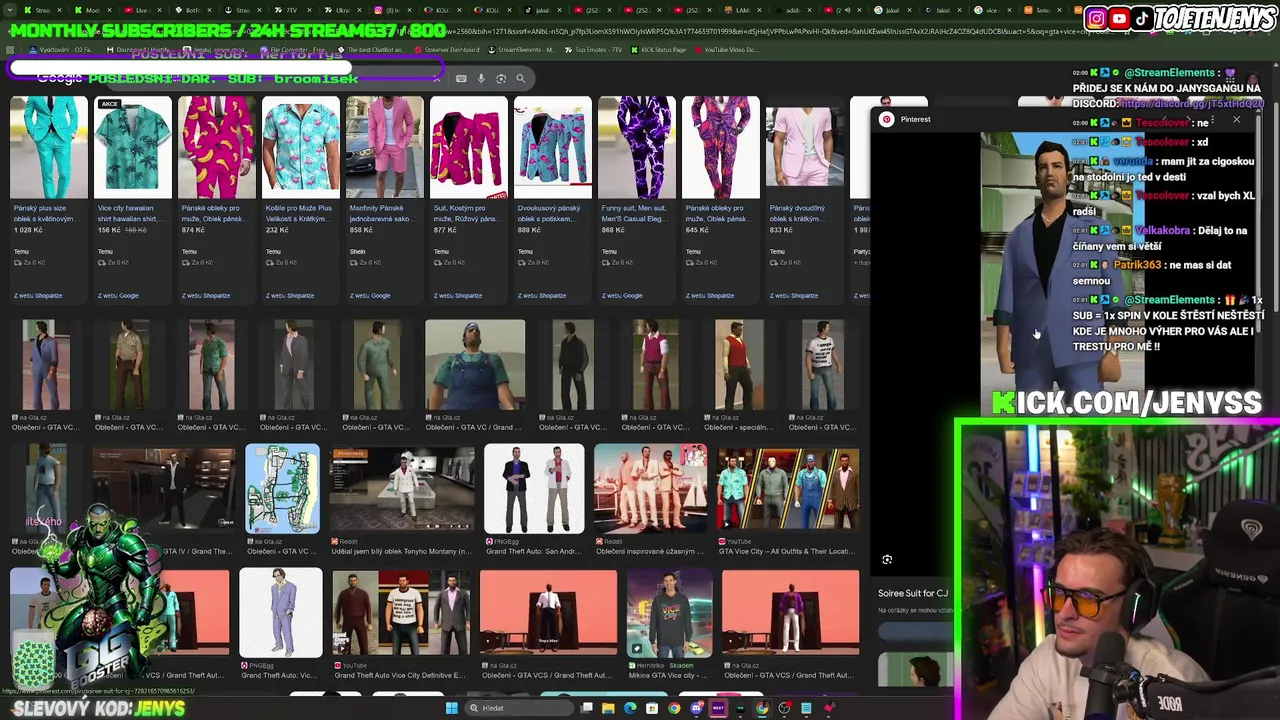Open the Streamer Dashboard bookmark

(x=447, y=49)
